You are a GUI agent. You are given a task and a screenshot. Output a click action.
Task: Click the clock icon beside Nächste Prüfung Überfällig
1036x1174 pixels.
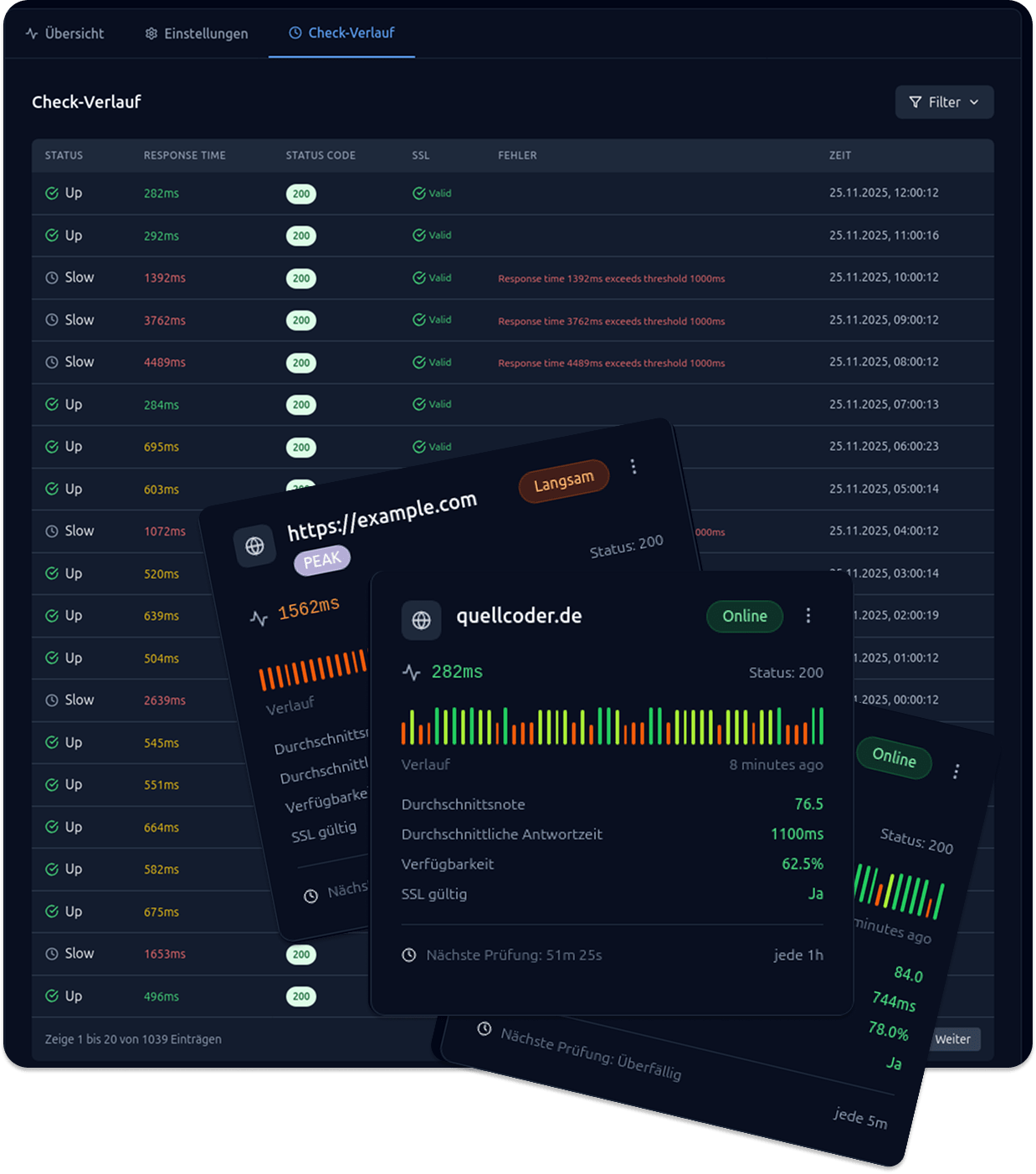click(483, 1030)
